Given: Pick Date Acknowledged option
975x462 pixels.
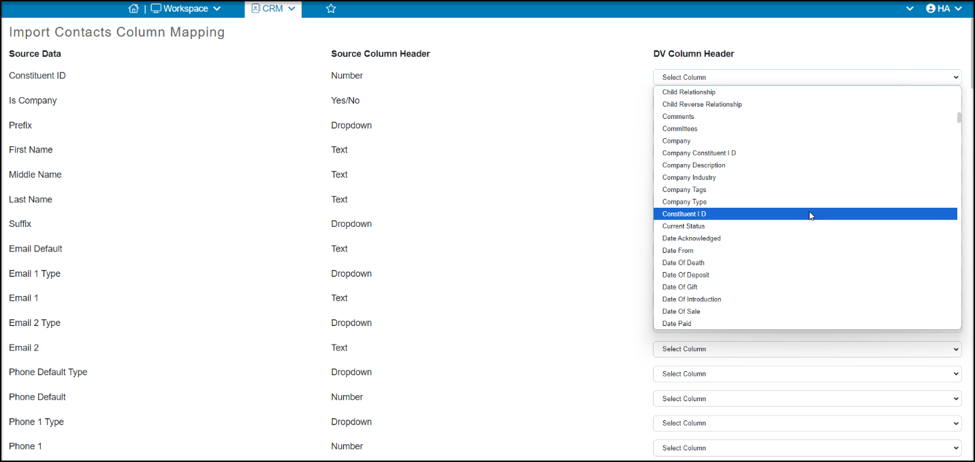Looking at the screenshot, I should click(805, 238).
